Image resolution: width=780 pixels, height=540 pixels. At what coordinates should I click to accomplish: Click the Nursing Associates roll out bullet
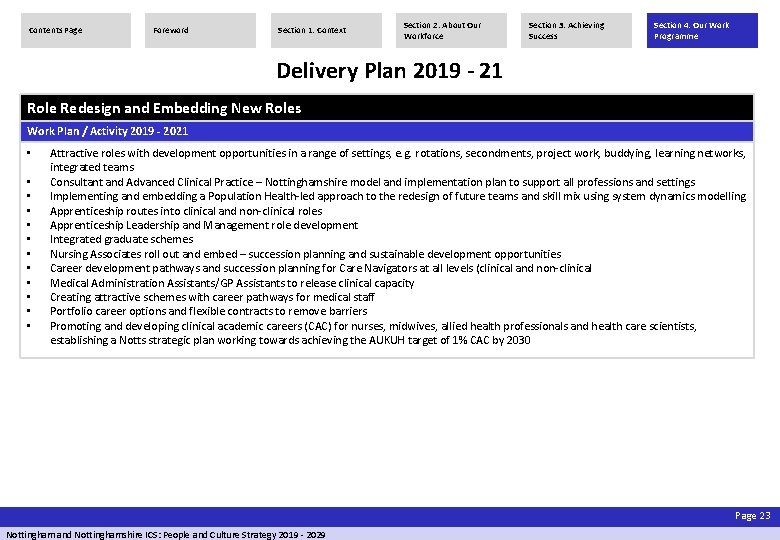pyautogui.click(x=305, y=254)
